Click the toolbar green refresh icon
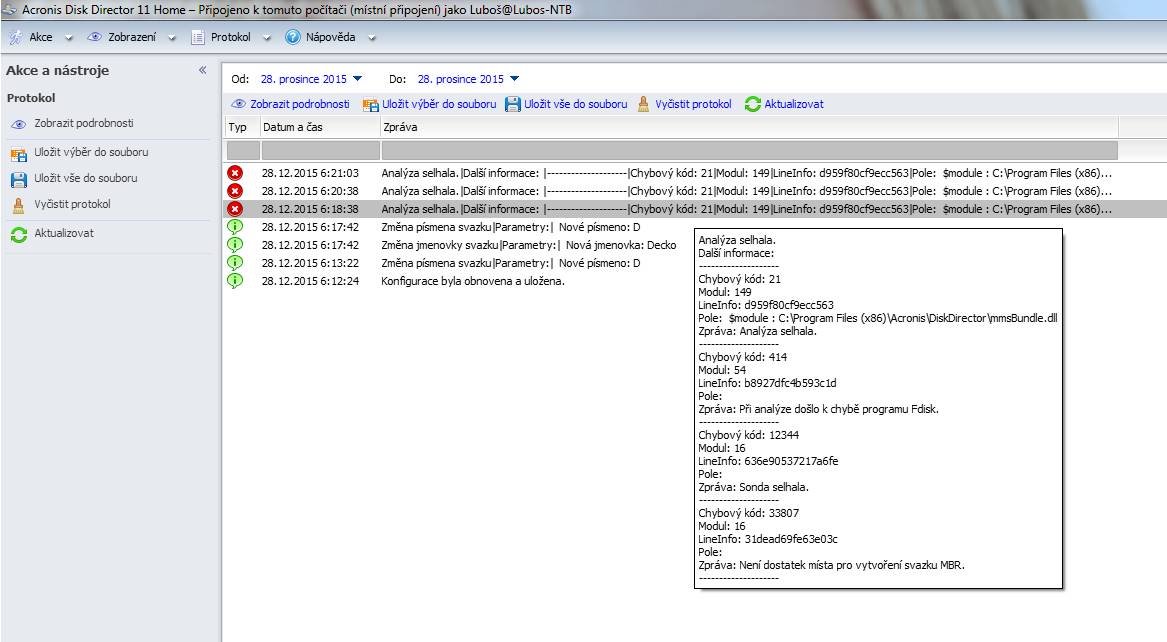 pos(752,104)
